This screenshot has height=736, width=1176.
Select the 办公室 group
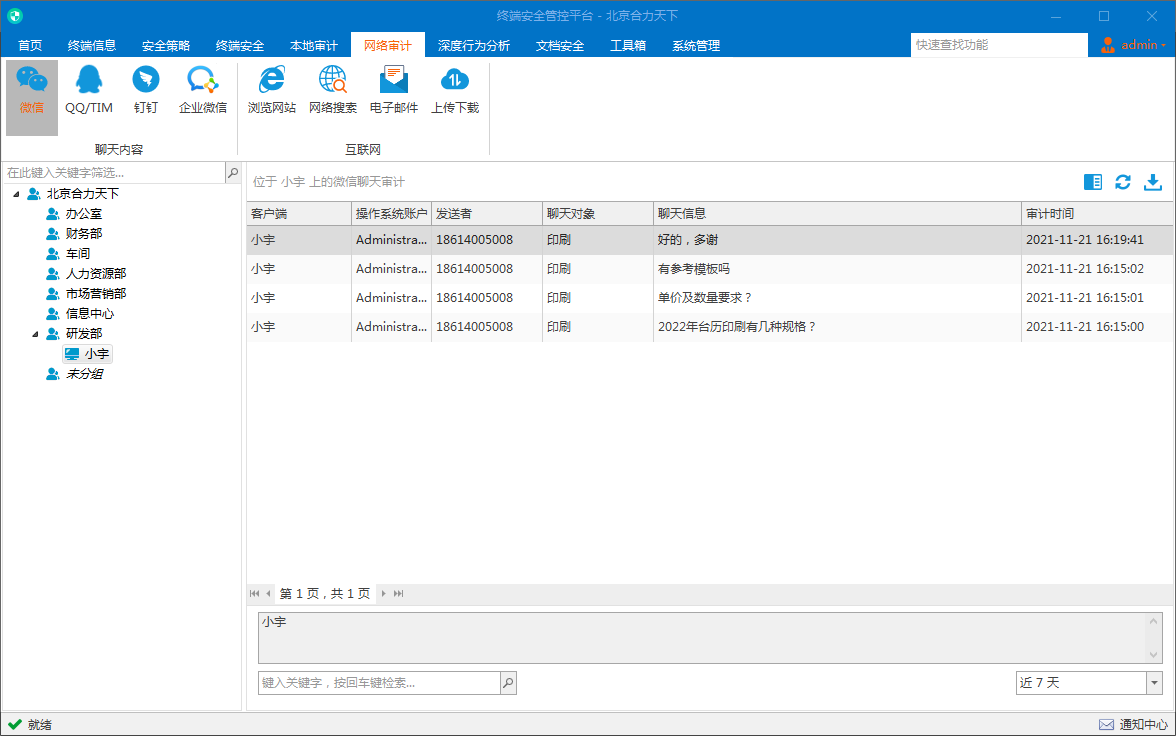click(83, 214)
